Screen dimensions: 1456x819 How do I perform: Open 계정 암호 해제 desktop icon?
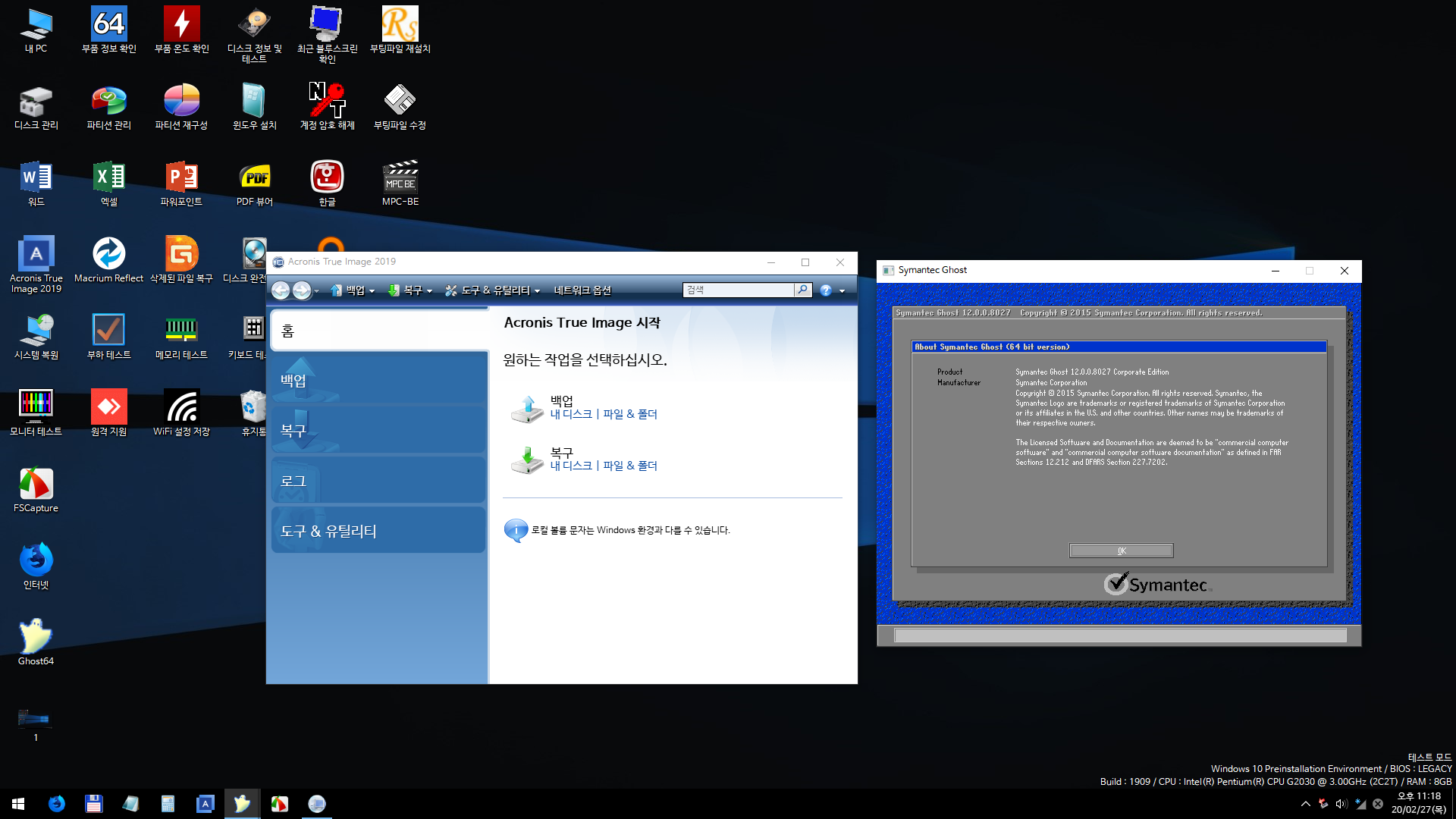[327, 107]
